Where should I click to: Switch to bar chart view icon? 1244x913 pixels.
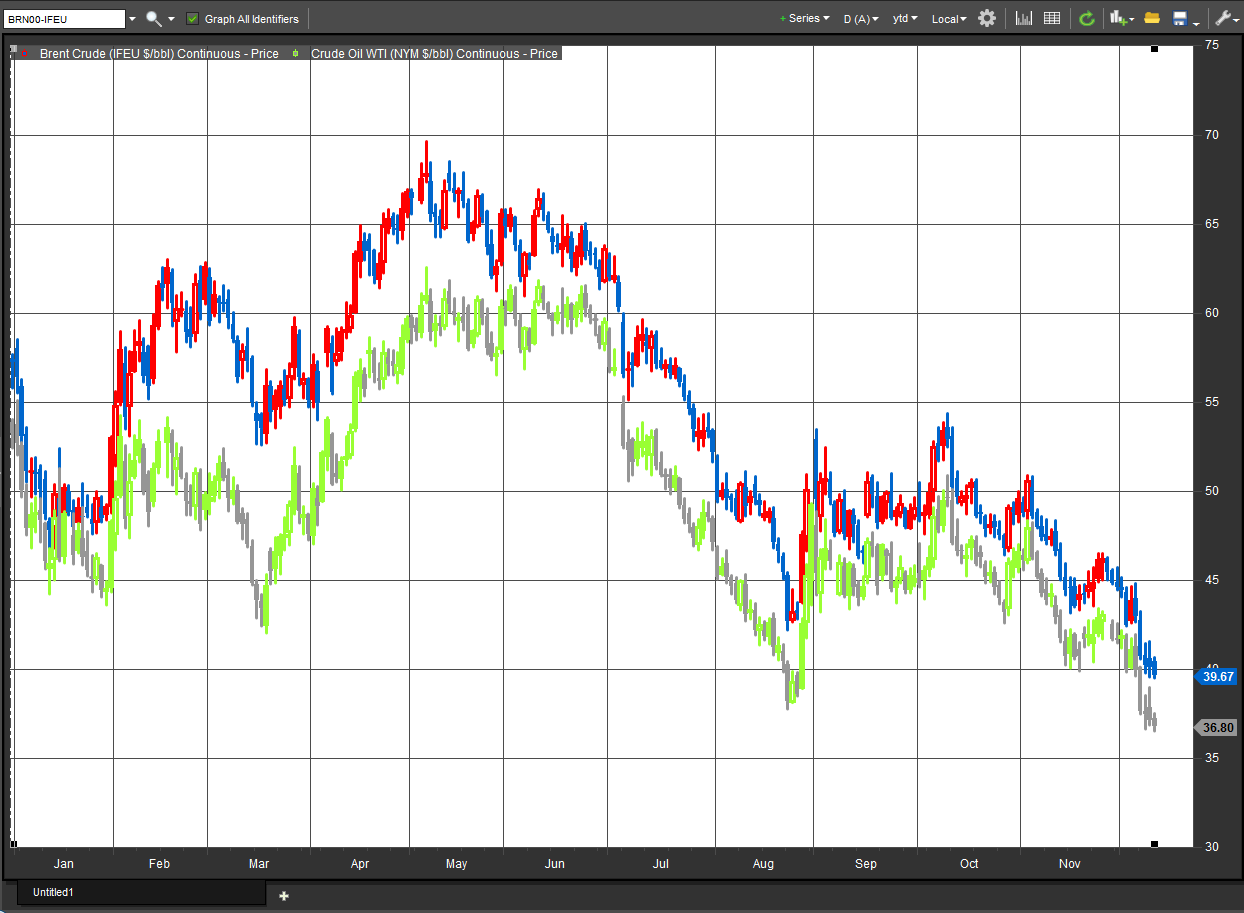click(x=1024, y=19)
